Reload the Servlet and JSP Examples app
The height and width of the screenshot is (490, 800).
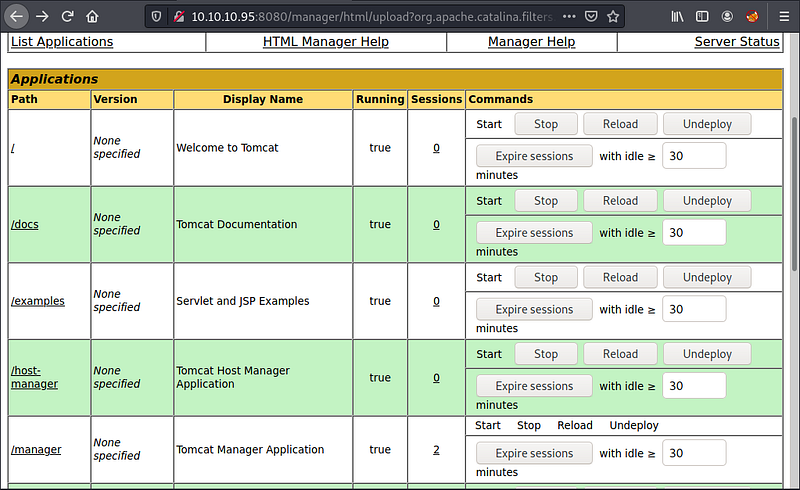[620, 277]
